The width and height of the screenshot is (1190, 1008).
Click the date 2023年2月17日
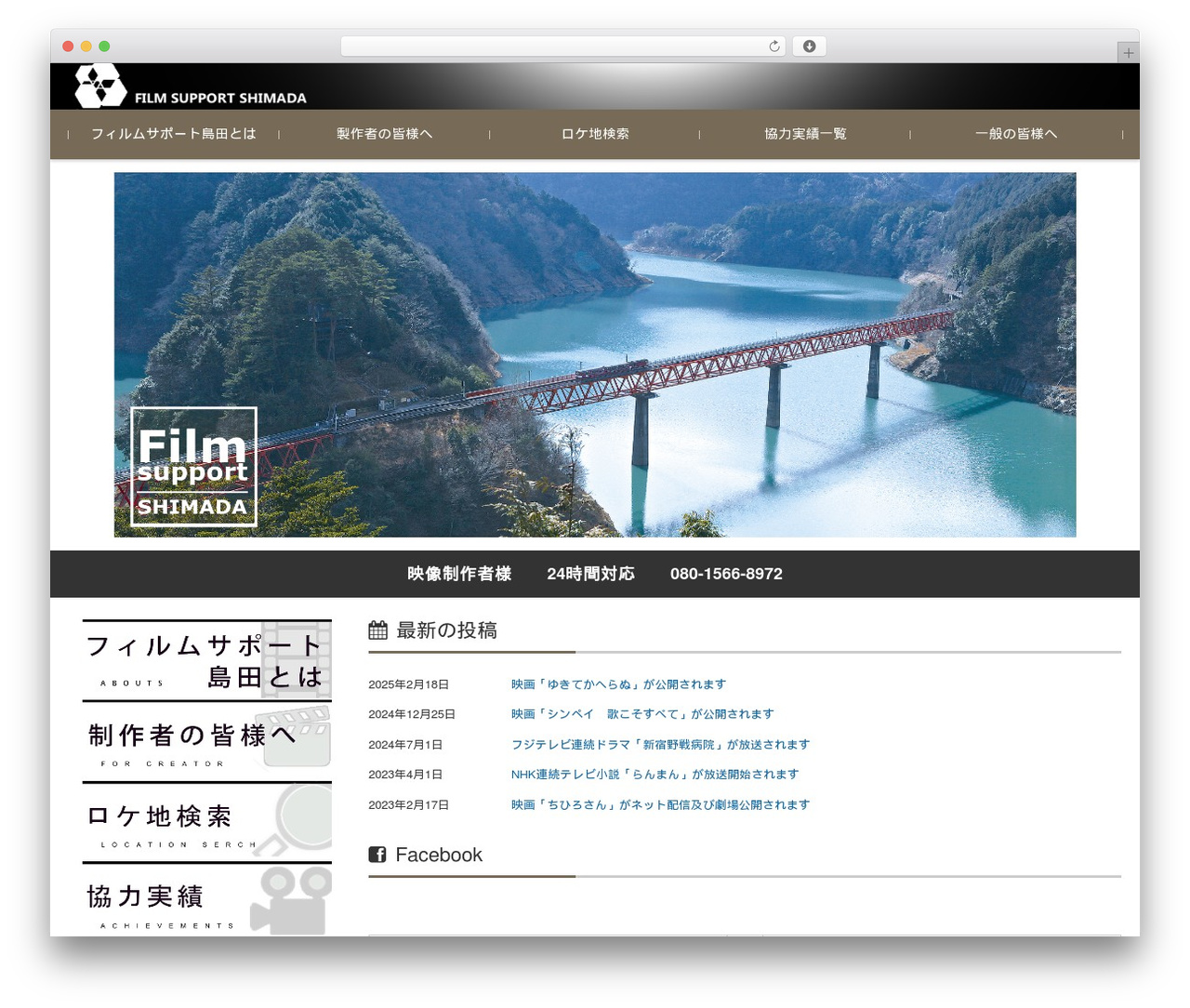point(408,805)
